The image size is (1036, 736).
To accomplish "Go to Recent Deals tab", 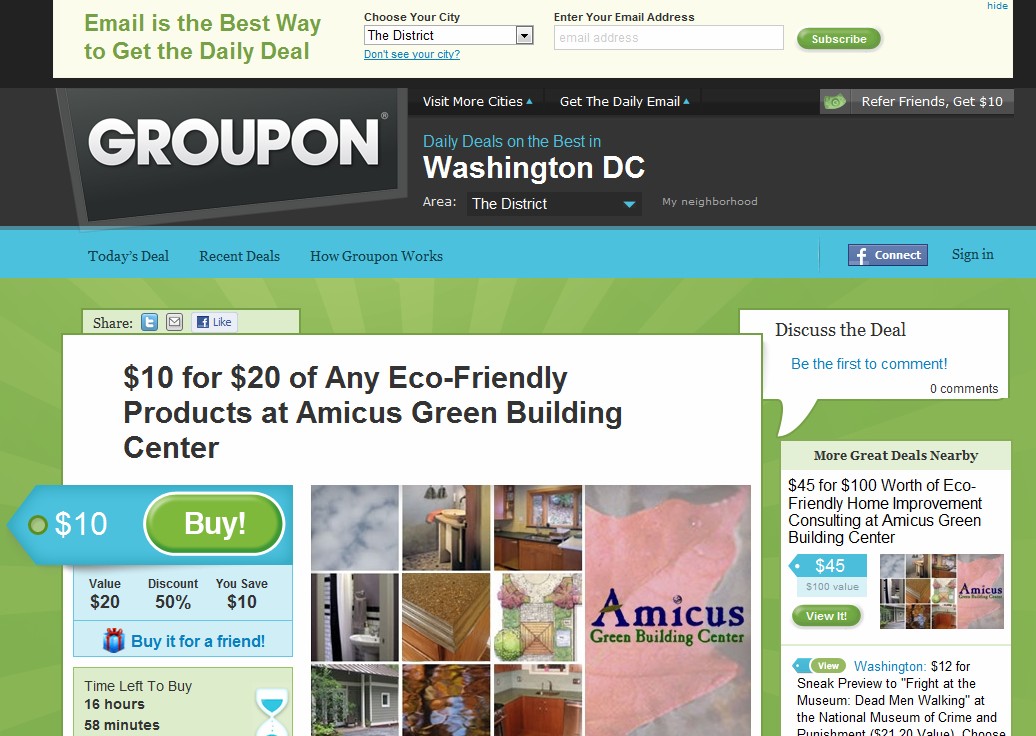I will pyautogui.click(x=239, y=256).
